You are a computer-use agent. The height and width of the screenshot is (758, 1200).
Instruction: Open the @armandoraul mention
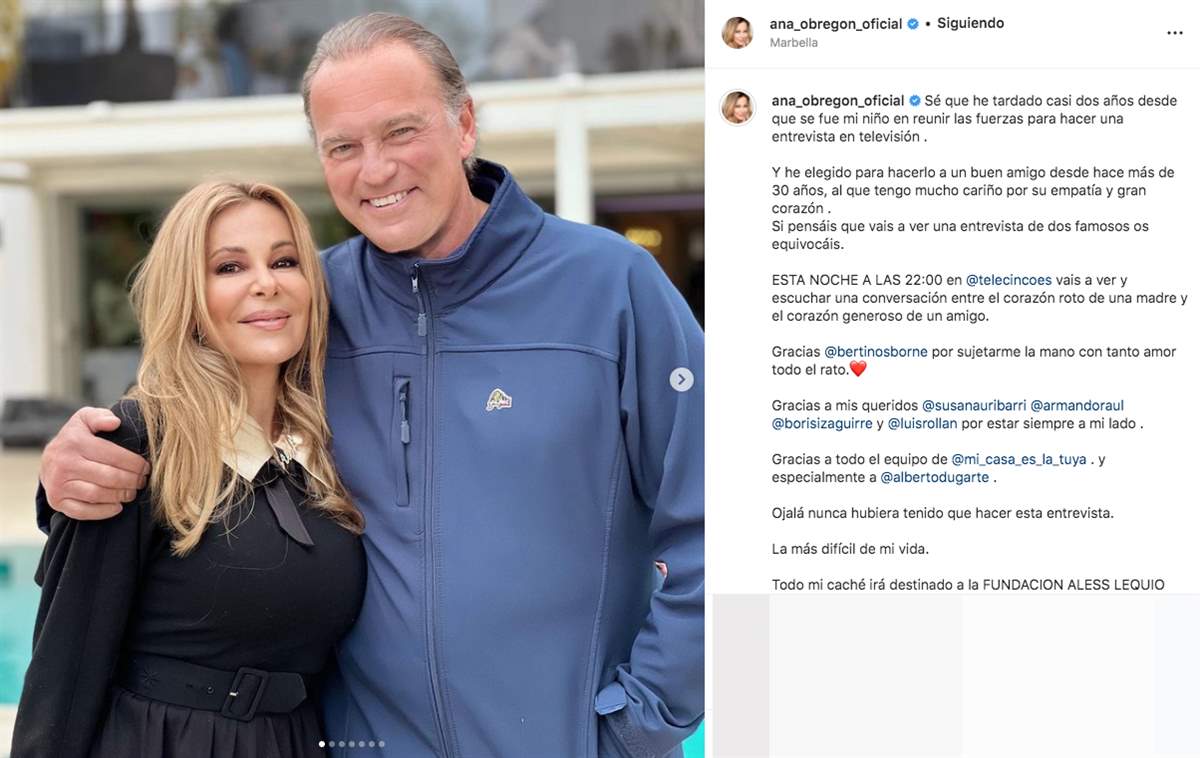[1077, 406]
